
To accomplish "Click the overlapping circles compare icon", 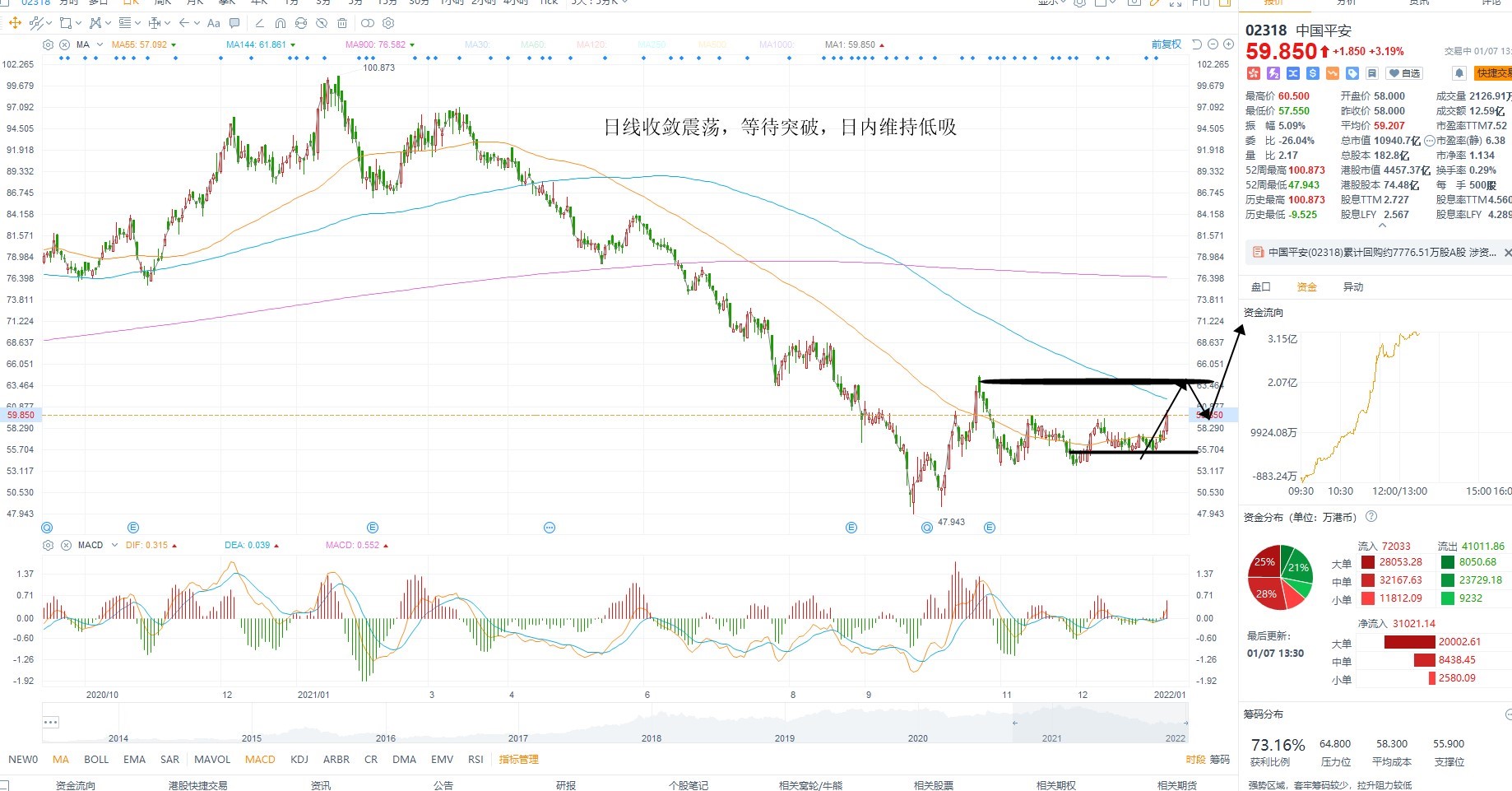I will pos(368,23).
